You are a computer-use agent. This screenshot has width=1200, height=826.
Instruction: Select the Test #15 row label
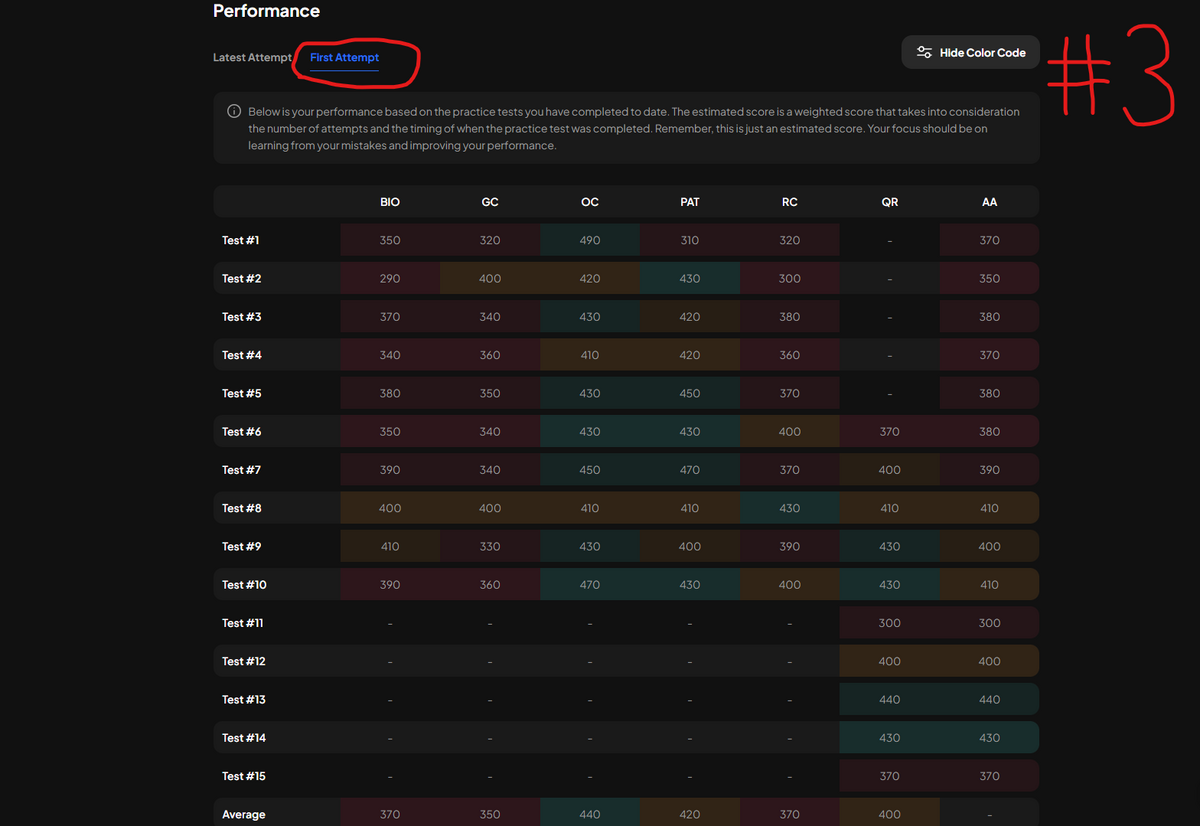point(244,777)
